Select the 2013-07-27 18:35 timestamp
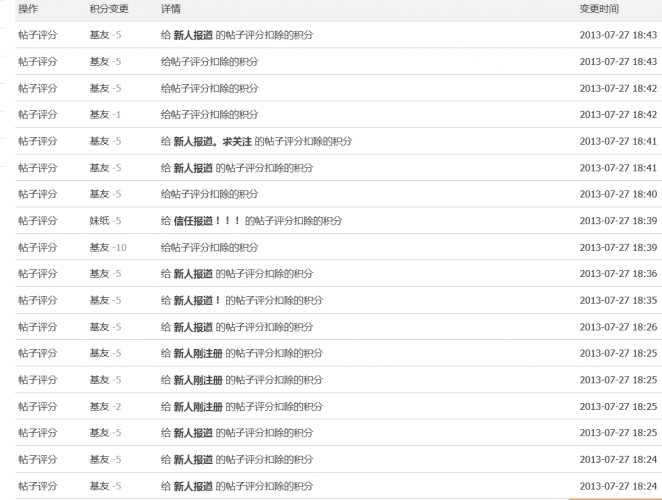 tap(618, 300)
